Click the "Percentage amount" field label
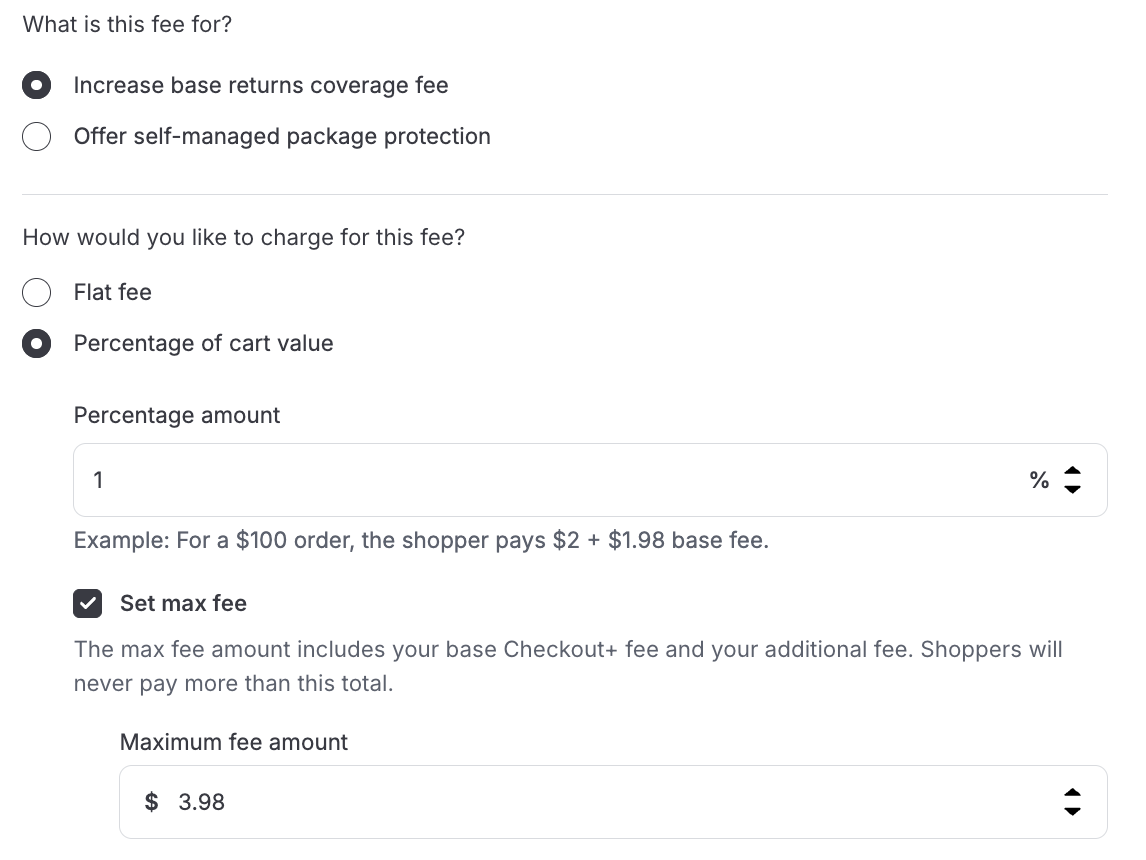Image resolution: width=1146 pixels, height=860 pixels. coord(177,416)
